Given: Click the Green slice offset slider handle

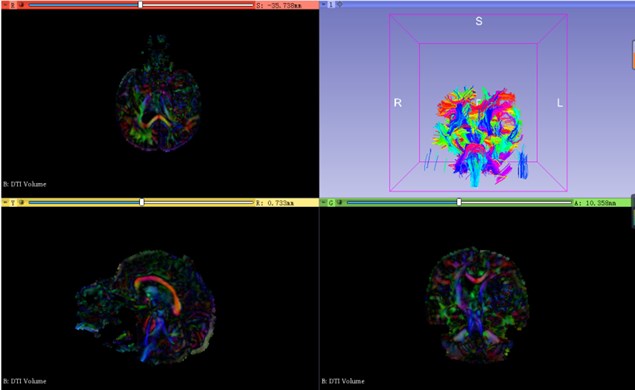Looking at the screenshot, I should pyautogui.click(x=459, y=202).
